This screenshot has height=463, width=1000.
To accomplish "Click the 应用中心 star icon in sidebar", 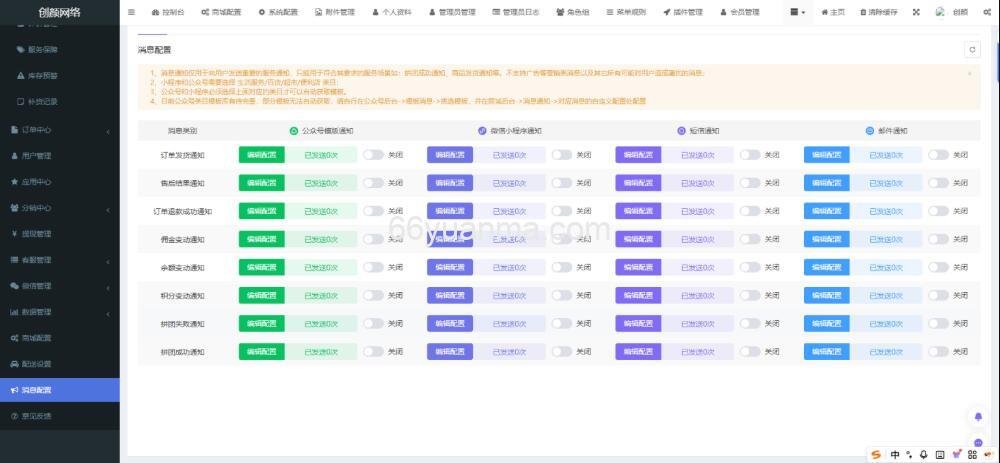I will click(x=15, y=182).
